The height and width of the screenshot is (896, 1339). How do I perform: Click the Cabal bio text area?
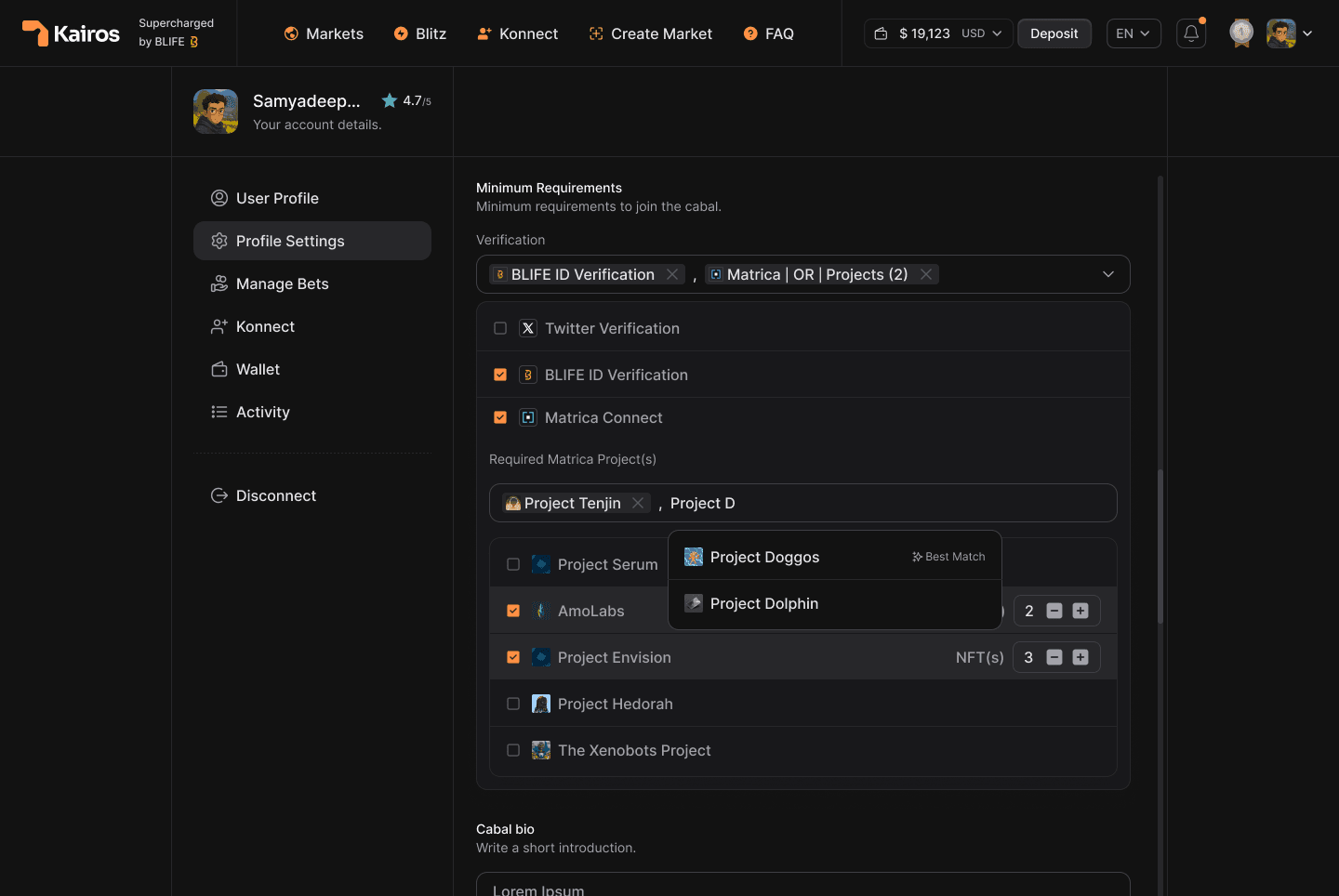pyautogui.click(x=803, y=884)
